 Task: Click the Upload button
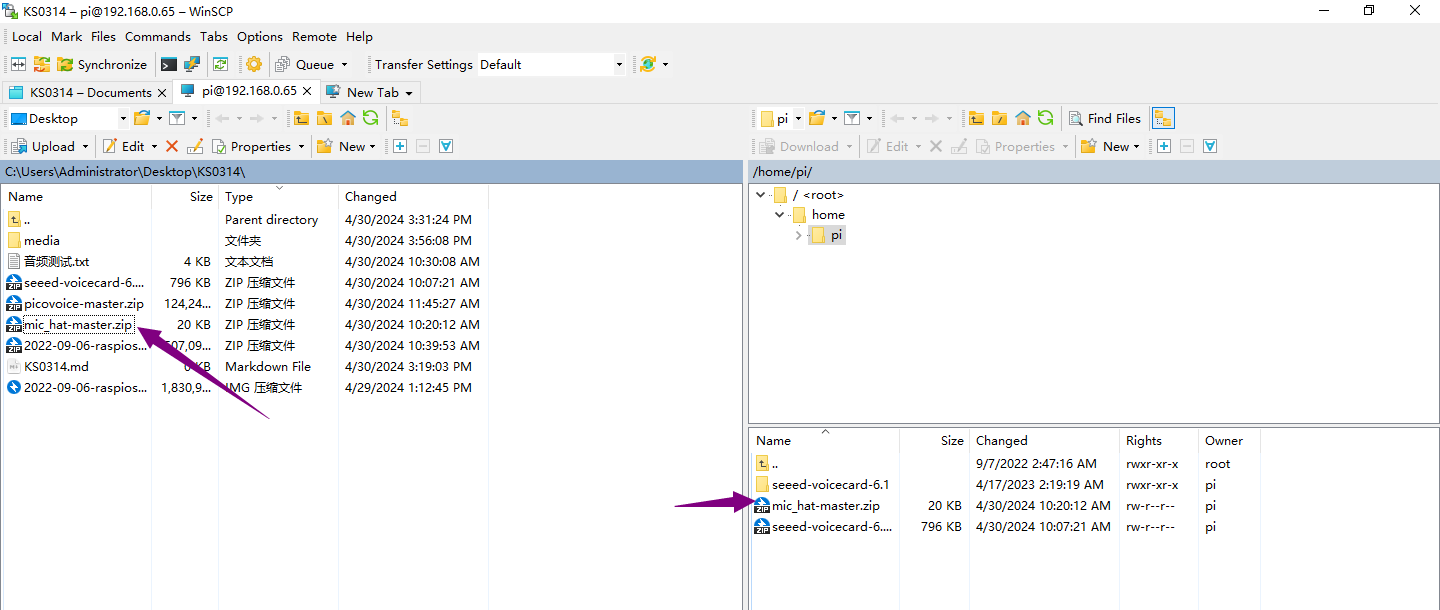click(44, 146)
